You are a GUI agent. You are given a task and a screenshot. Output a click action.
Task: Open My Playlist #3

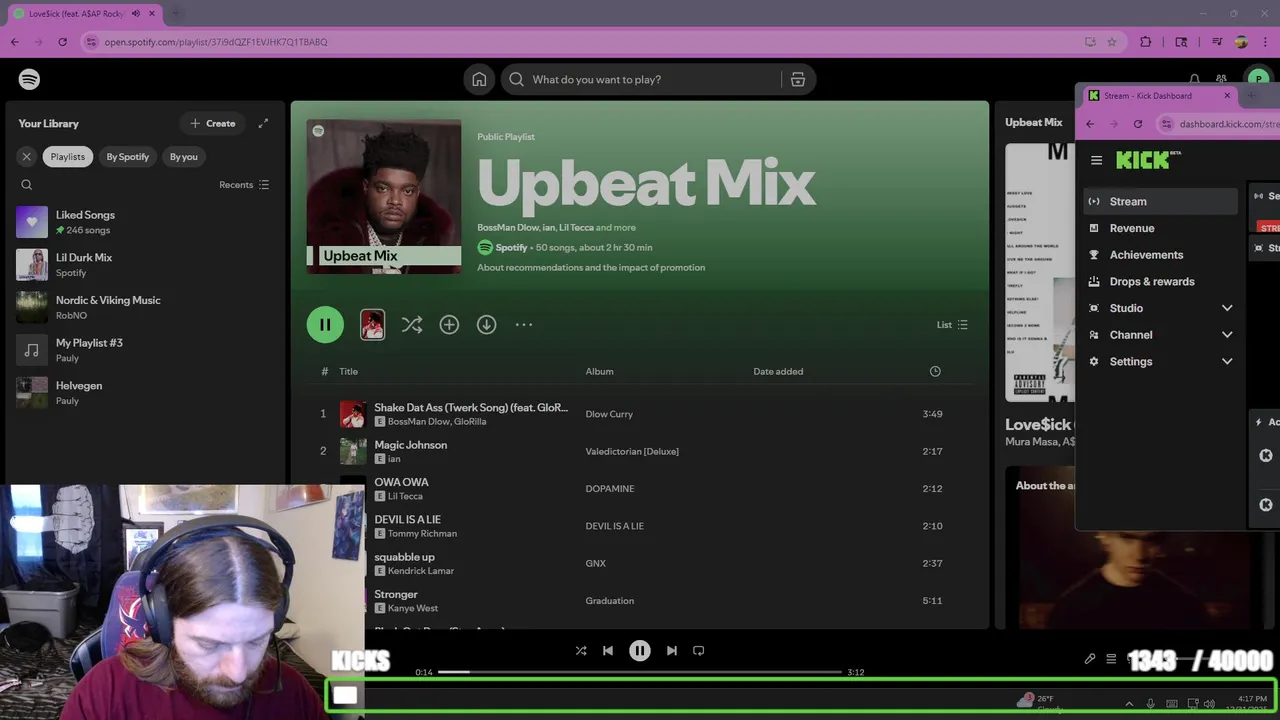click(145, 350)
